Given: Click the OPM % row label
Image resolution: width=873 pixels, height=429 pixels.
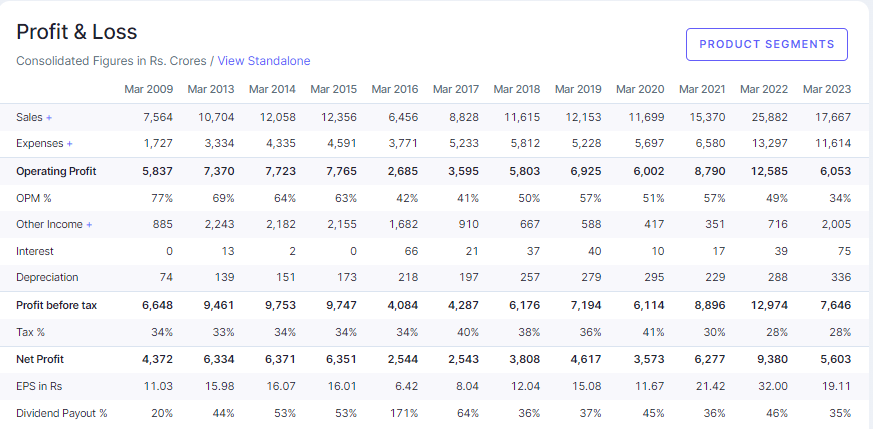Looking at the screenshot, I should (x=34, y=198).
